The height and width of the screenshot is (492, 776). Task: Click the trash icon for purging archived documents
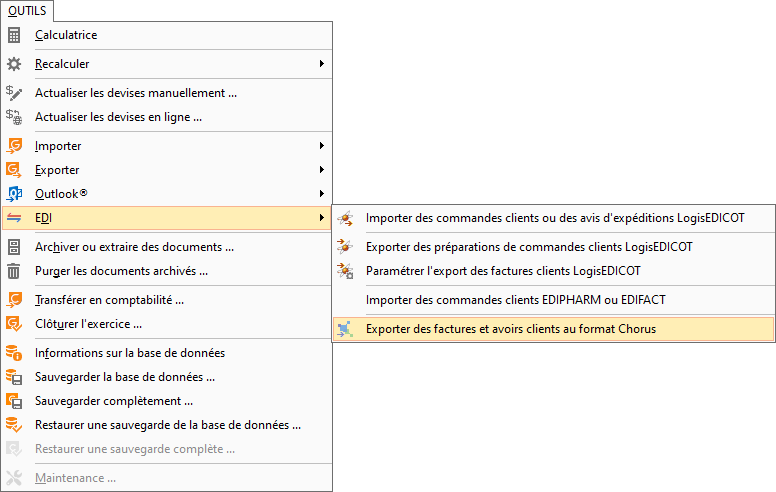(14, 271)
